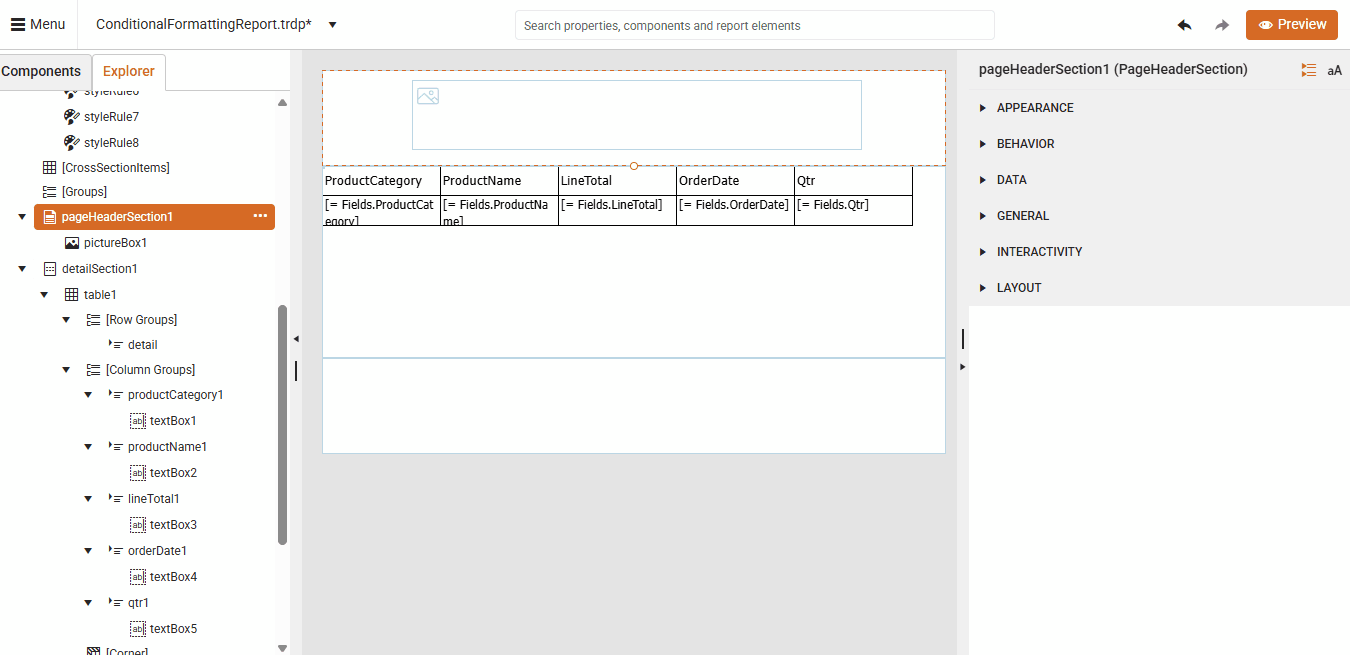Collapse the right properties panel arrow

click(962, 367)
